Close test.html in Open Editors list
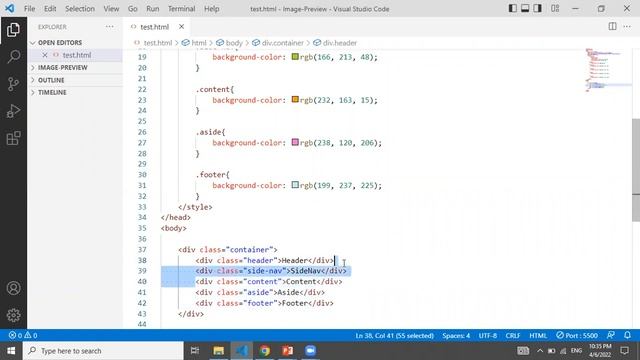This screenshot has height=360, width=640. point(45,55)
